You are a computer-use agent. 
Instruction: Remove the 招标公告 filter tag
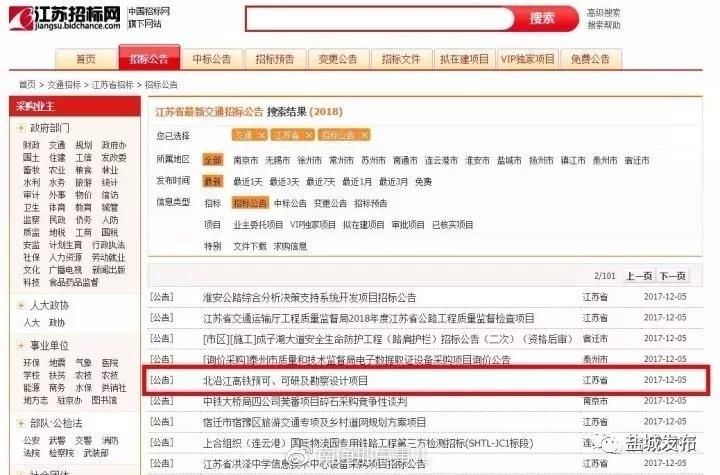coord(365,135)
